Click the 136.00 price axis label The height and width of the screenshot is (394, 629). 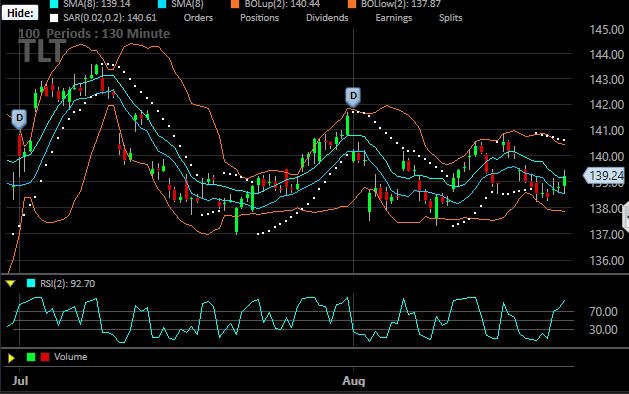click(607, 260)
